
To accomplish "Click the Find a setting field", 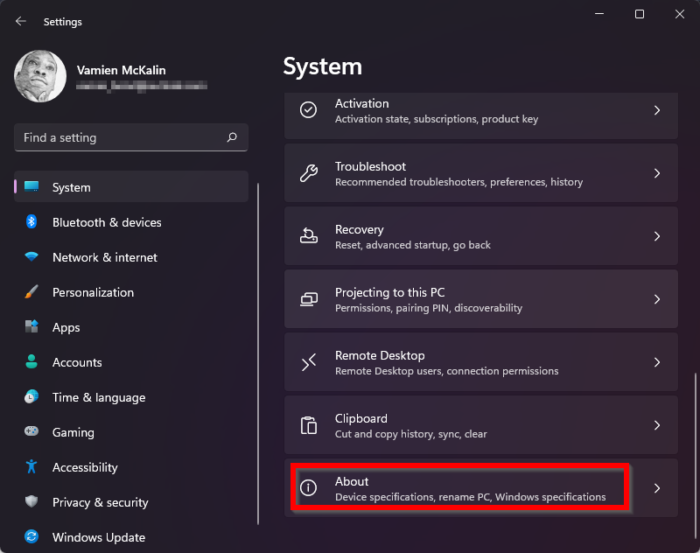I will [x=120, y=137].
